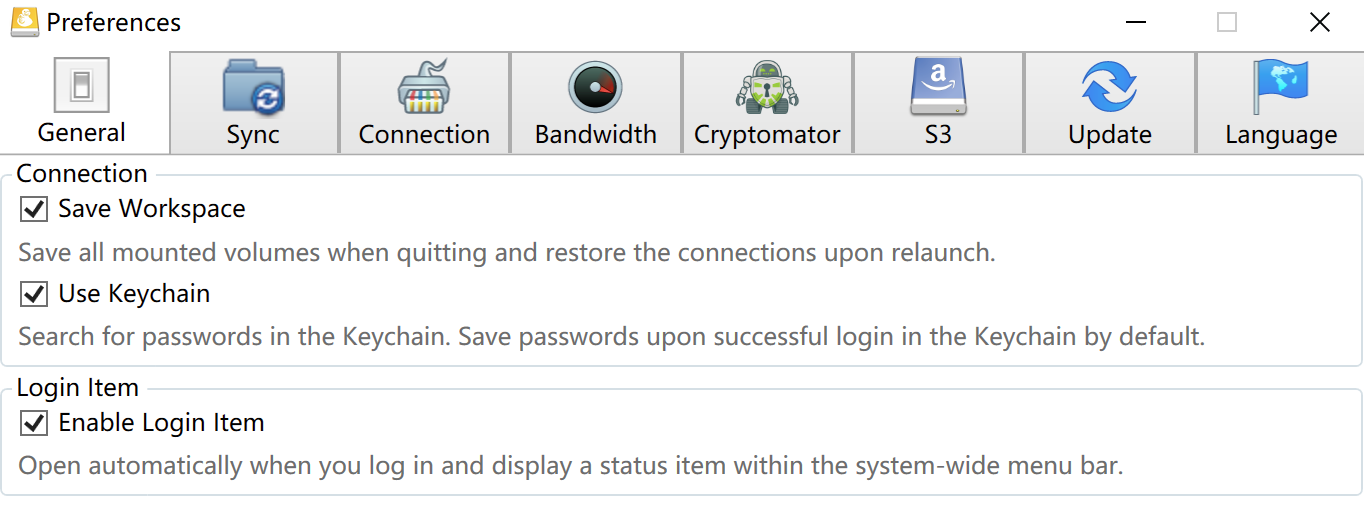Click the Update circular arrows icon
This screenshot has height=516, width=1364.
coord(1110,87)
